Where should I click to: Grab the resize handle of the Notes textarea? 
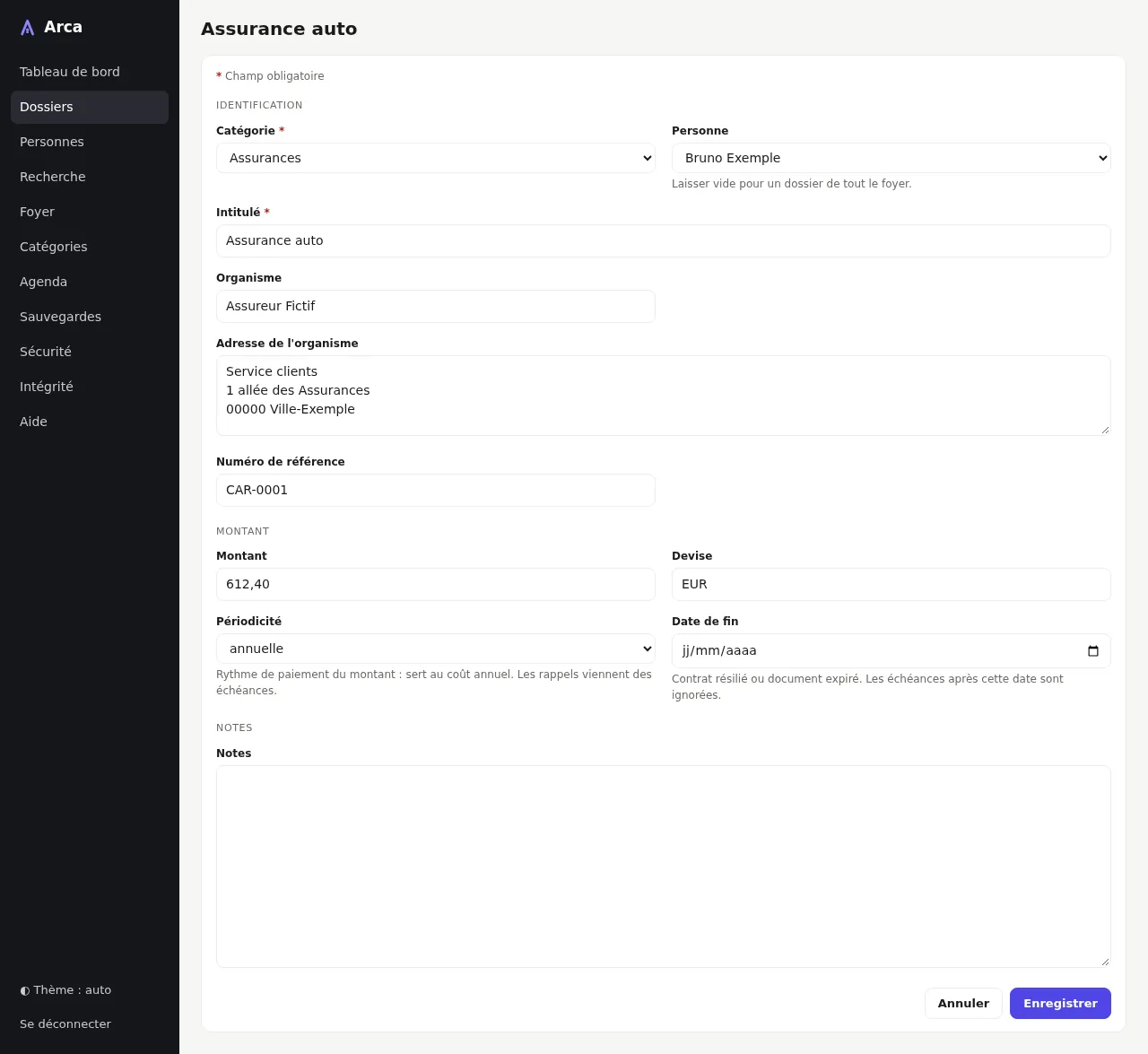1105,962
